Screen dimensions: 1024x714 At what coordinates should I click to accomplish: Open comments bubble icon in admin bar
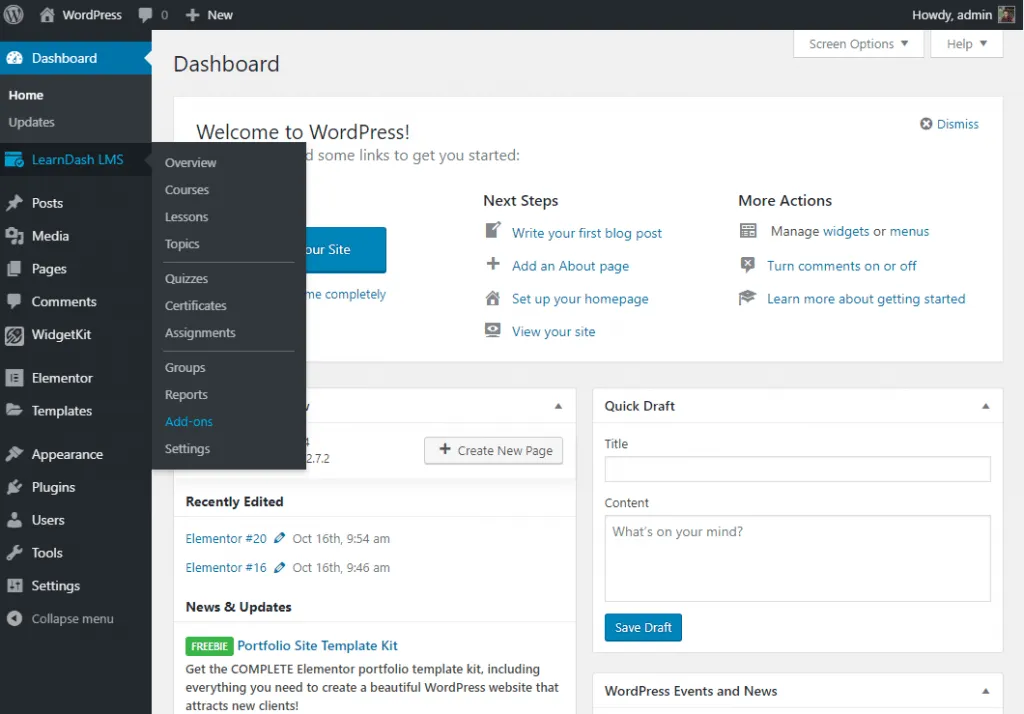click(145, 15)
